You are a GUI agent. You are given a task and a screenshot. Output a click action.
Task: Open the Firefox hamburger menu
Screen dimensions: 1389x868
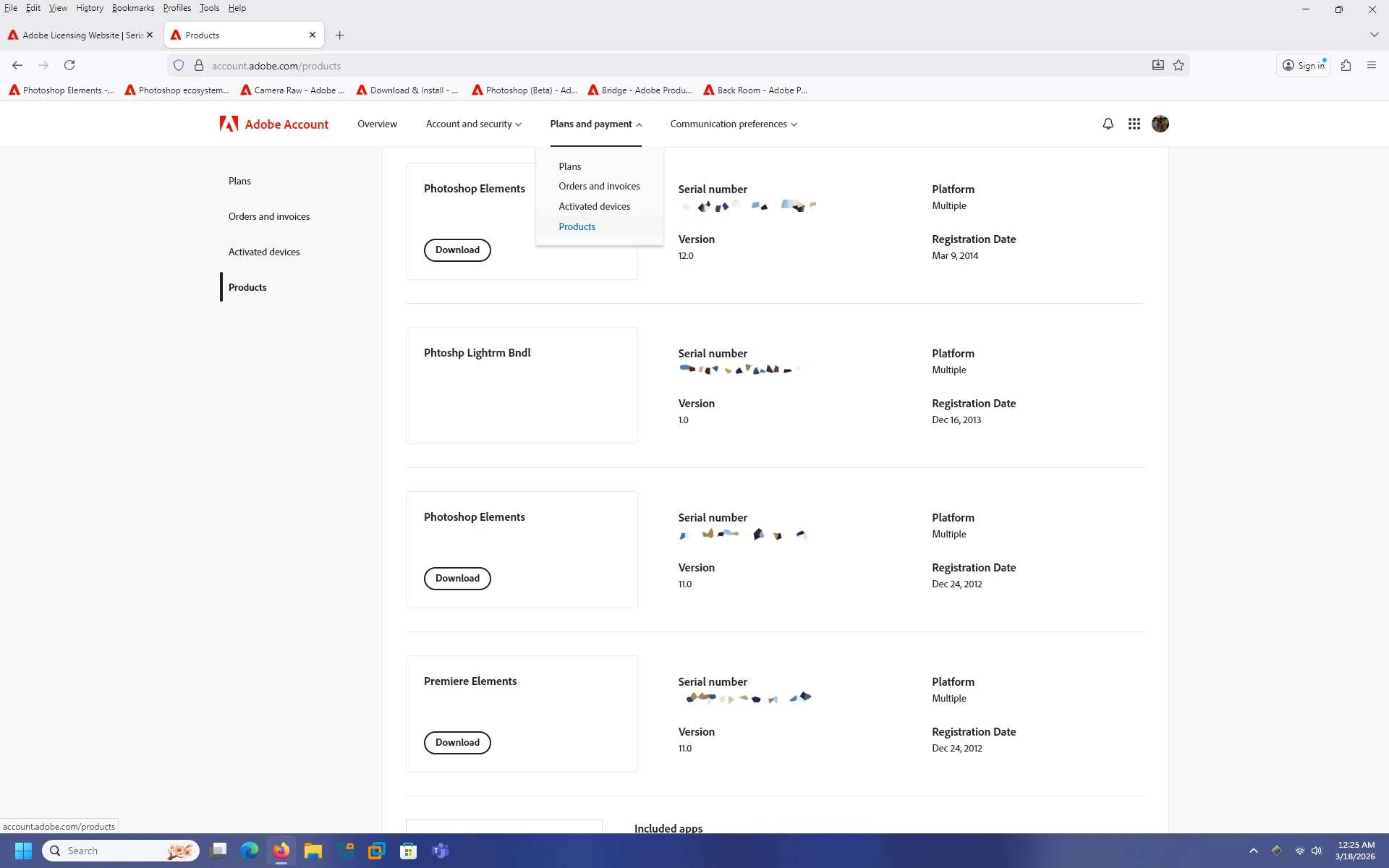(x=1371, y=65)
